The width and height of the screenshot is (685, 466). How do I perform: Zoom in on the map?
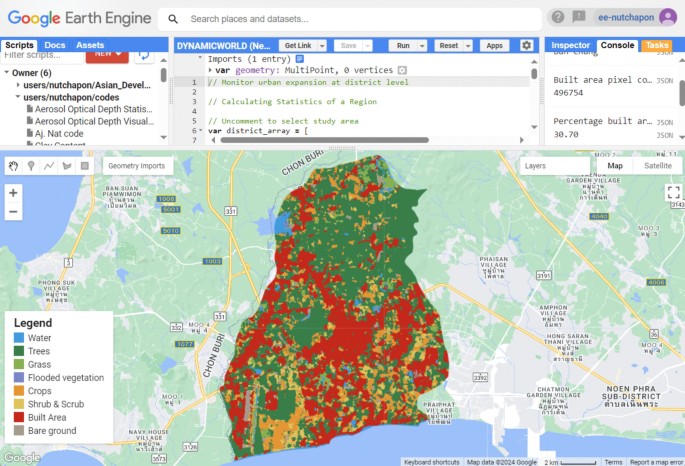[13, 193]
